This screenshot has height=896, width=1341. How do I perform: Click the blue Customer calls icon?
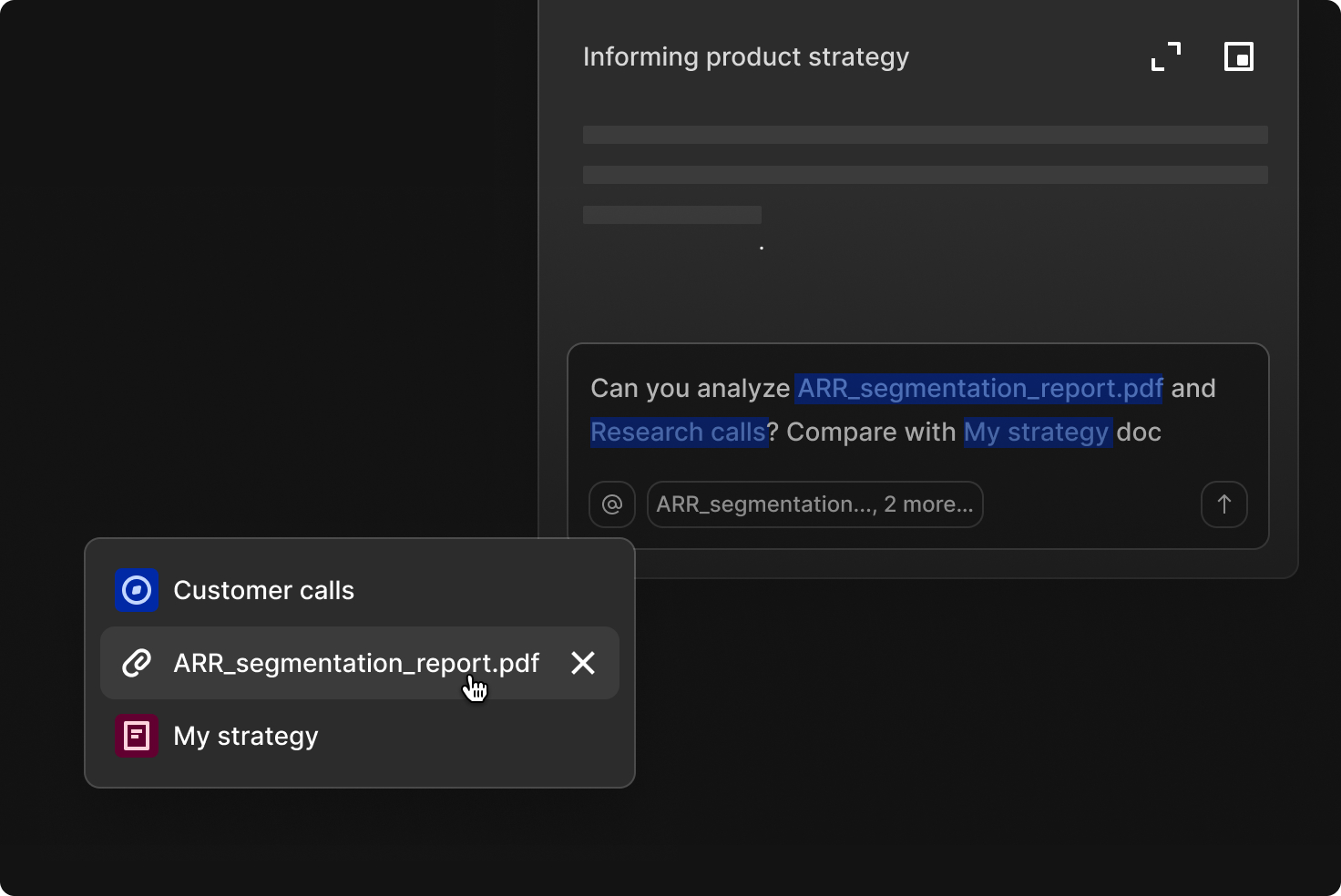[137, 590]
